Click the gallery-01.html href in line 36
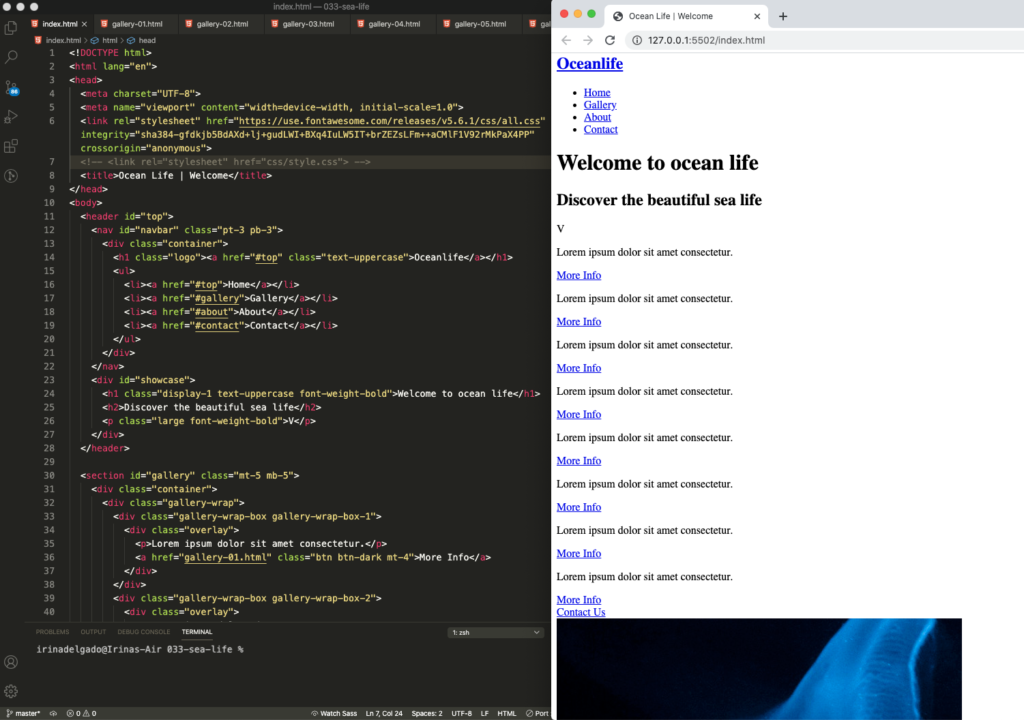Screen dimensions: 1024x720 coord(225,557)
